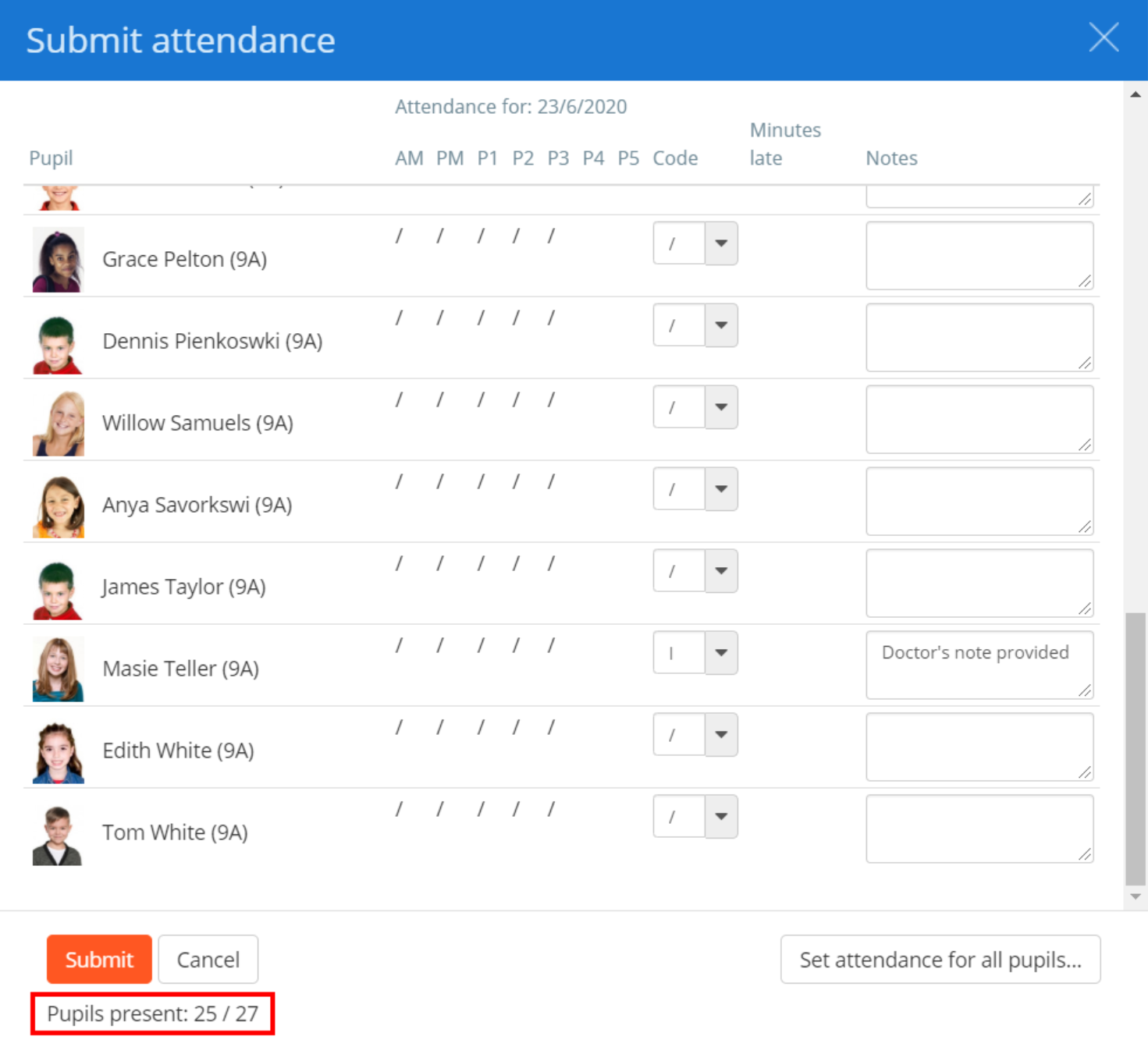Image resolution: width=1148 pixels, height=1054 pixels.
Task: Open Tom White's code dropdown
Action: click(720, 816)
